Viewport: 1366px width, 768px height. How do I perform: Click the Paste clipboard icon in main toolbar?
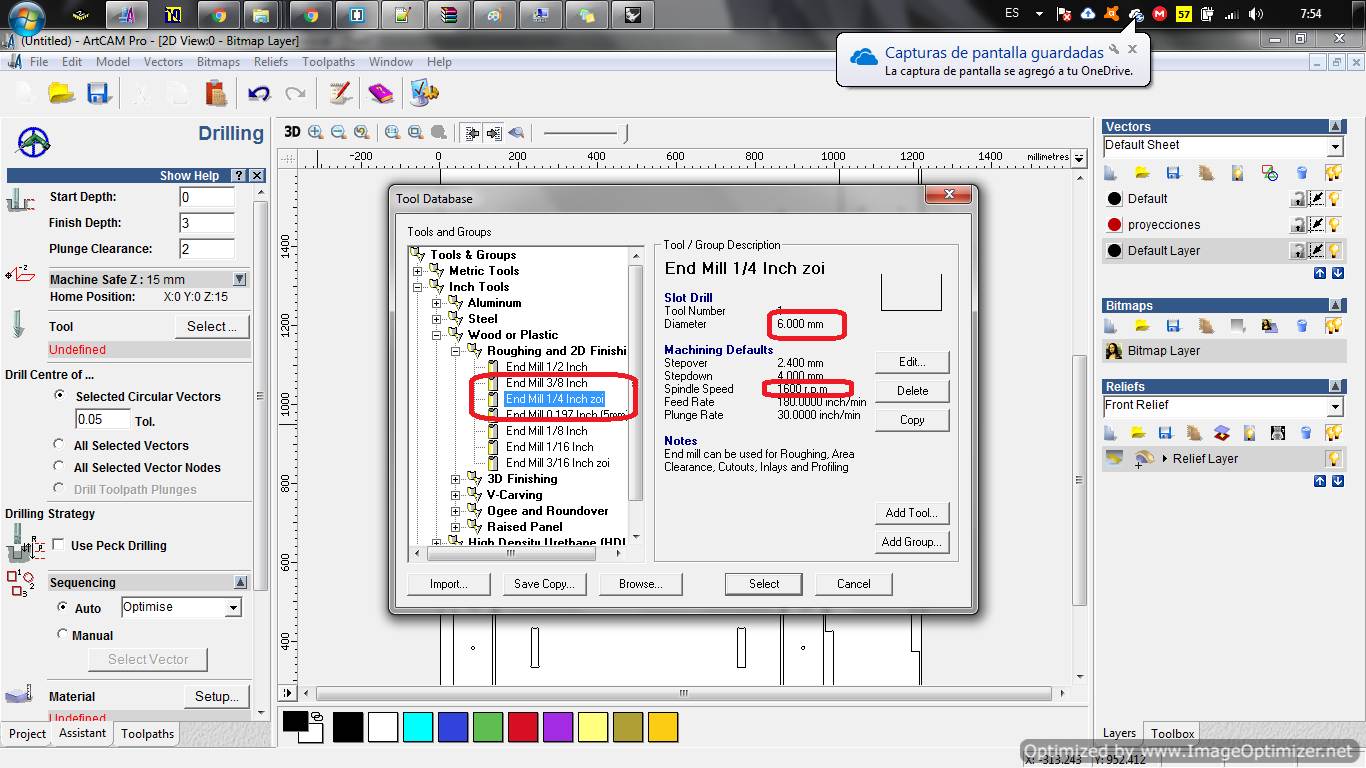216,93
